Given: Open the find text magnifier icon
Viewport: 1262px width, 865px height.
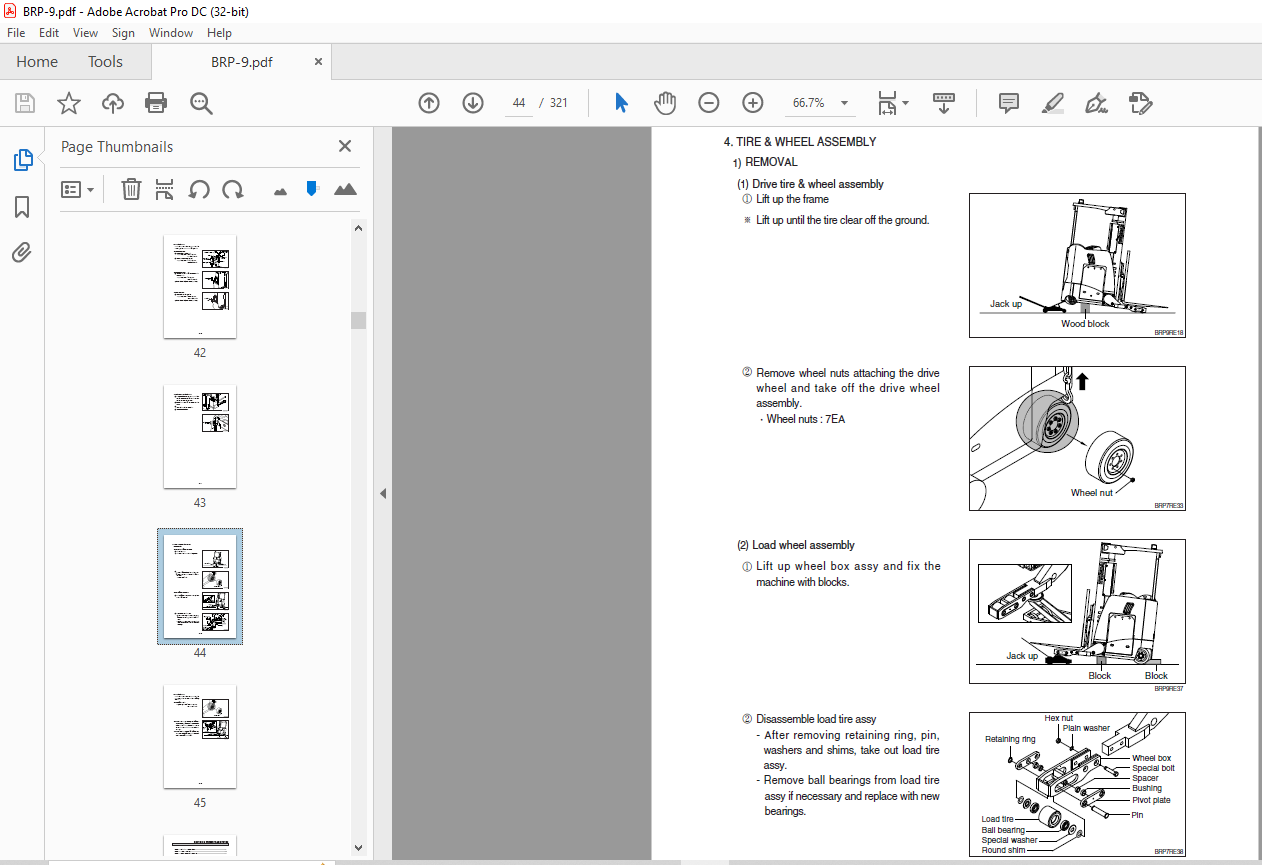Looking at the screenshot, I should click(201, 103).
